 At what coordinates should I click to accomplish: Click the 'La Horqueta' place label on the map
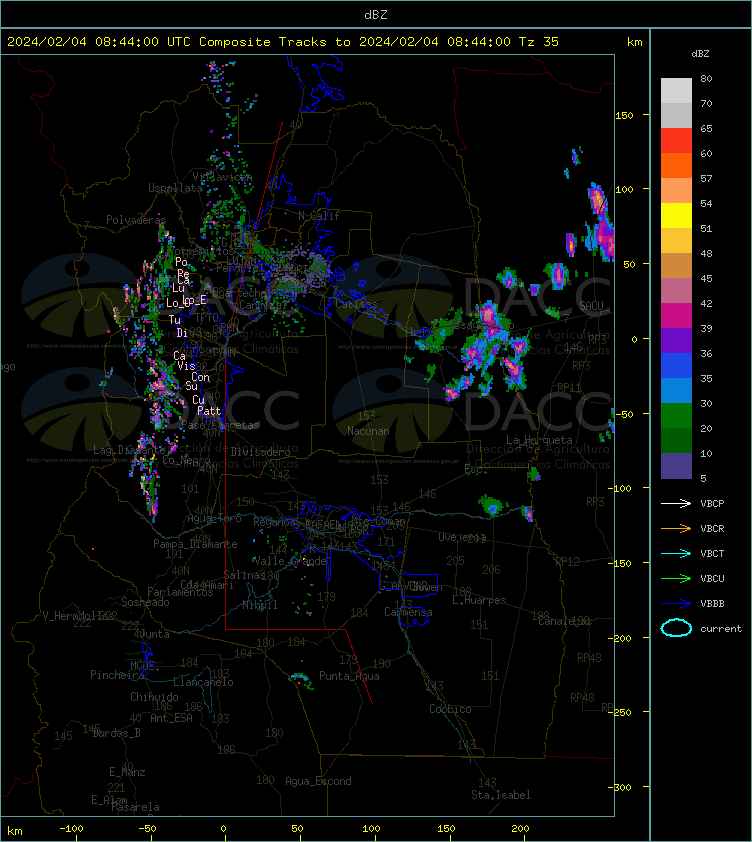coord(539,440)
